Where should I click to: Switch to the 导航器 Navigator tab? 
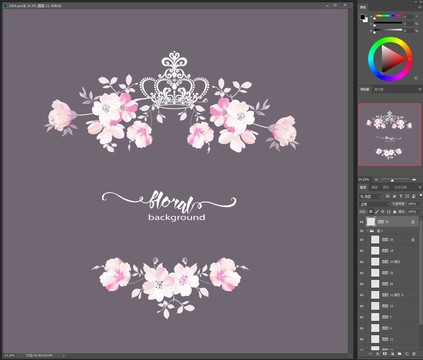point(365,89)
